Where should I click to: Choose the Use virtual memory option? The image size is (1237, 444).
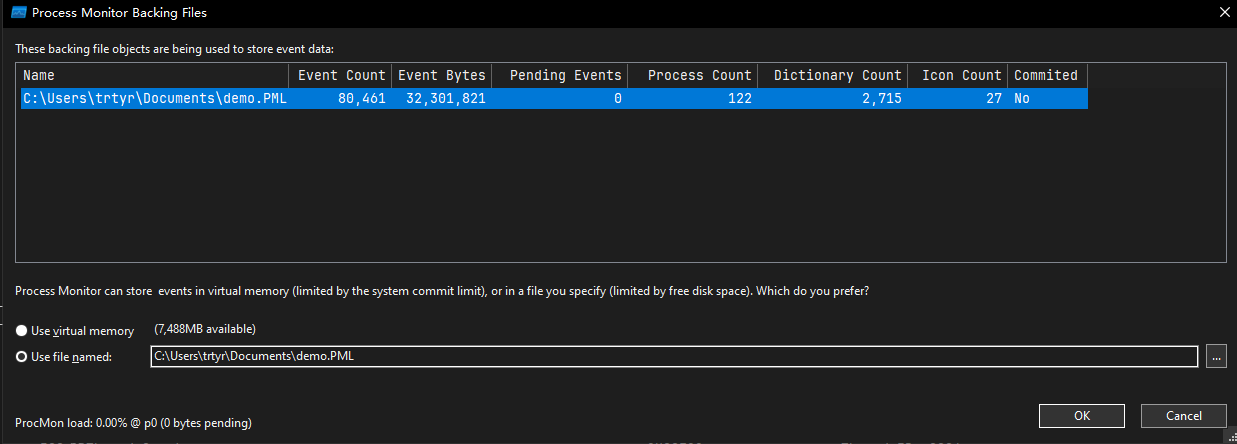22,331
